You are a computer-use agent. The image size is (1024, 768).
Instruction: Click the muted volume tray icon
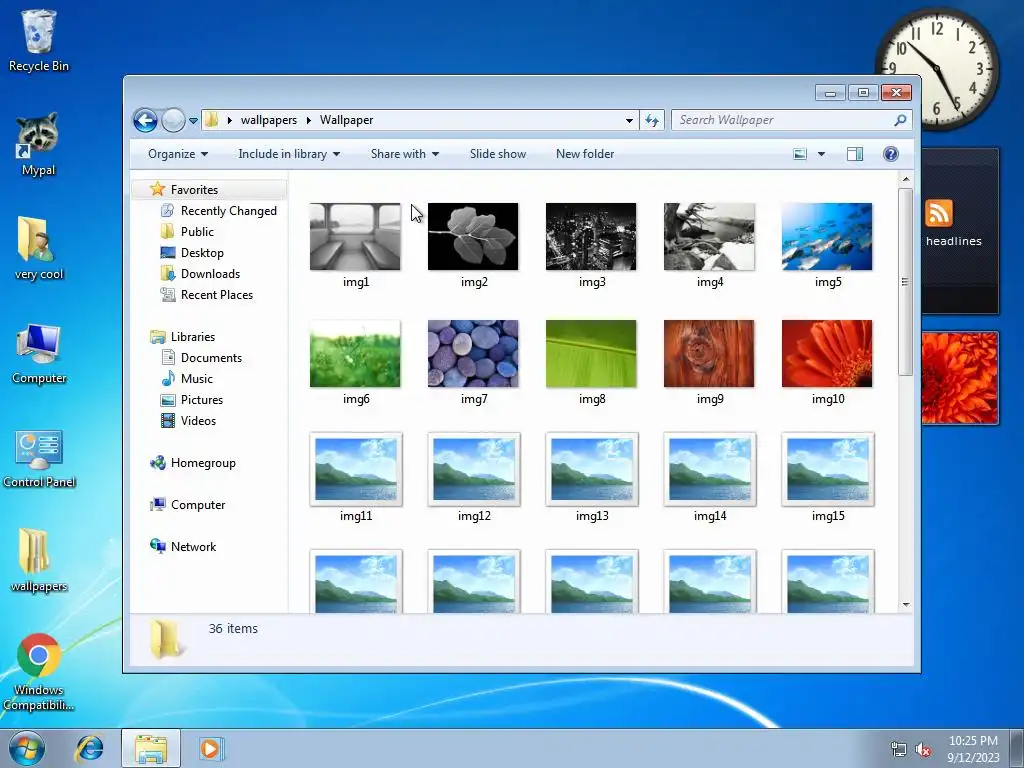(x=923, y=750)
